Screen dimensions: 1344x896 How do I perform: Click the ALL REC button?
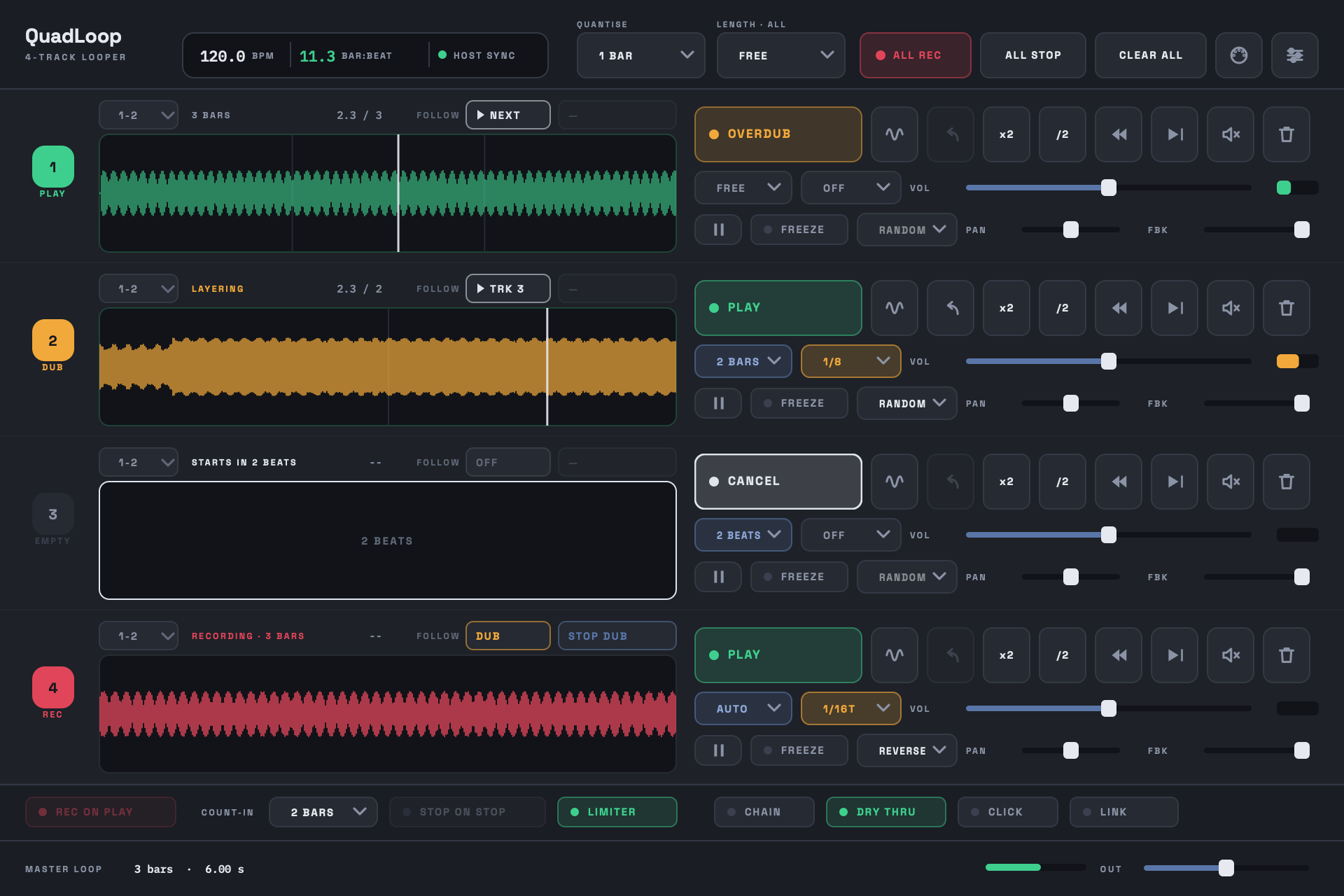point(915,55)
